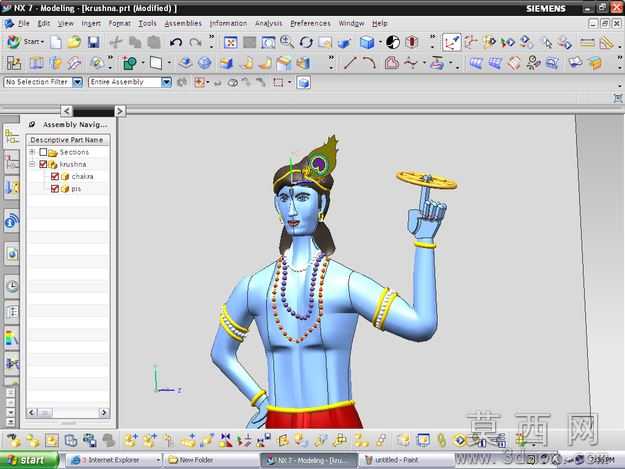
Task: Click the Mirror Assembly icon in bottom toolbar
Action: point(225,440)
